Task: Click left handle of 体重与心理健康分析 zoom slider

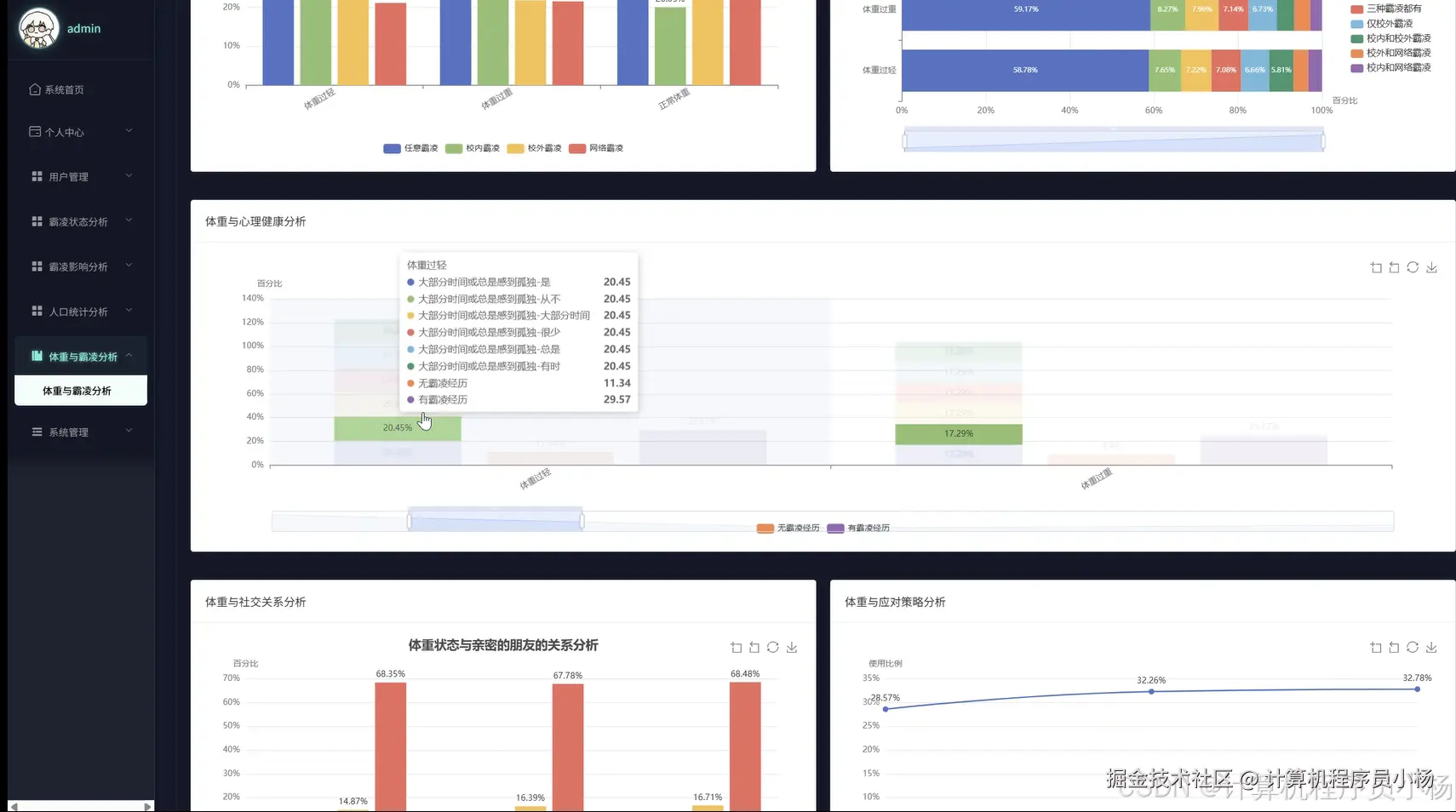Action: [410, 520]
